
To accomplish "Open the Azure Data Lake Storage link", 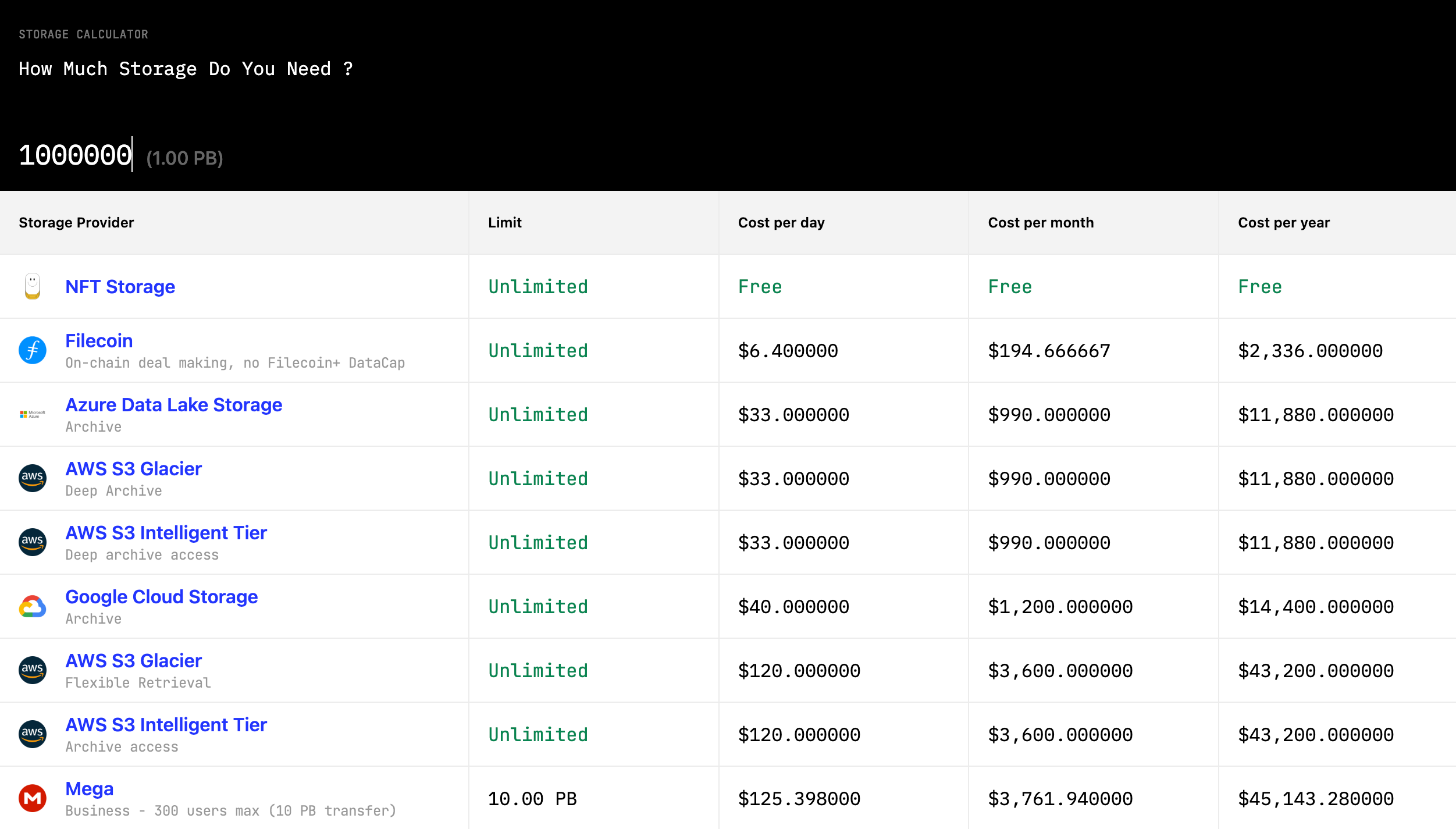I will coord(173,404).
